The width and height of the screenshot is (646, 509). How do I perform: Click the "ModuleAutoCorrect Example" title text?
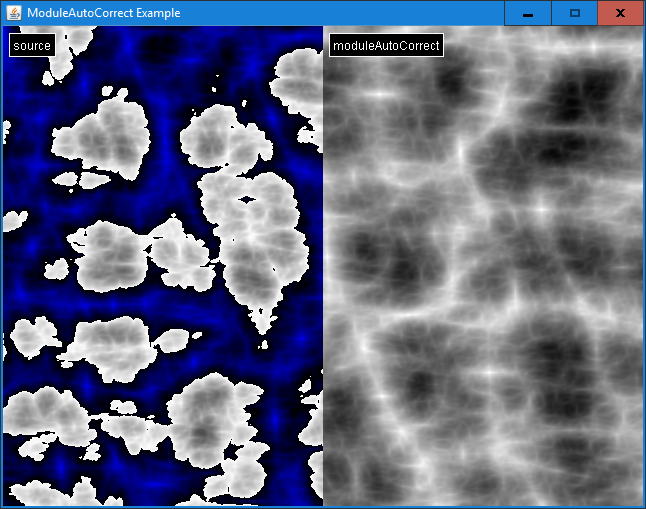[104, 13]
